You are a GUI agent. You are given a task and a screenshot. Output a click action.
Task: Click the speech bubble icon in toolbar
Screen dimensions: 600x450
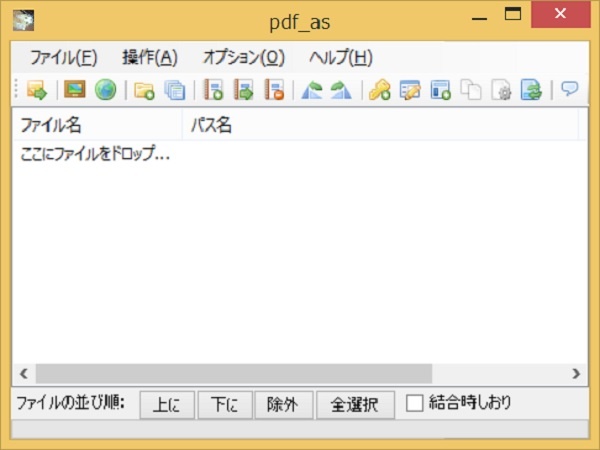[569, 90]
